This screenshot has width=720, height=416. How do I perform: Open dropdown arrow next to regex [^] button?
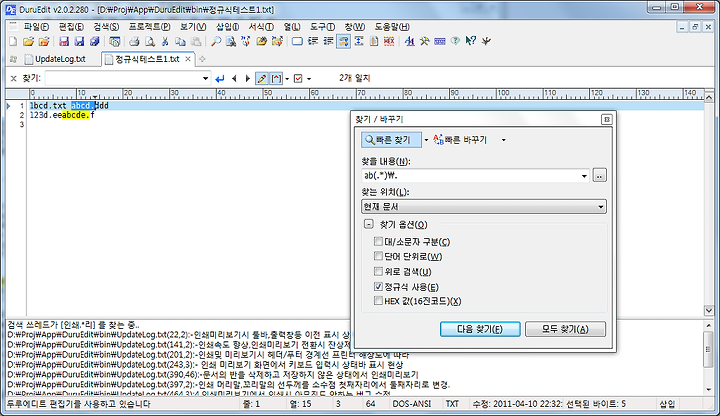pos(287,79)
